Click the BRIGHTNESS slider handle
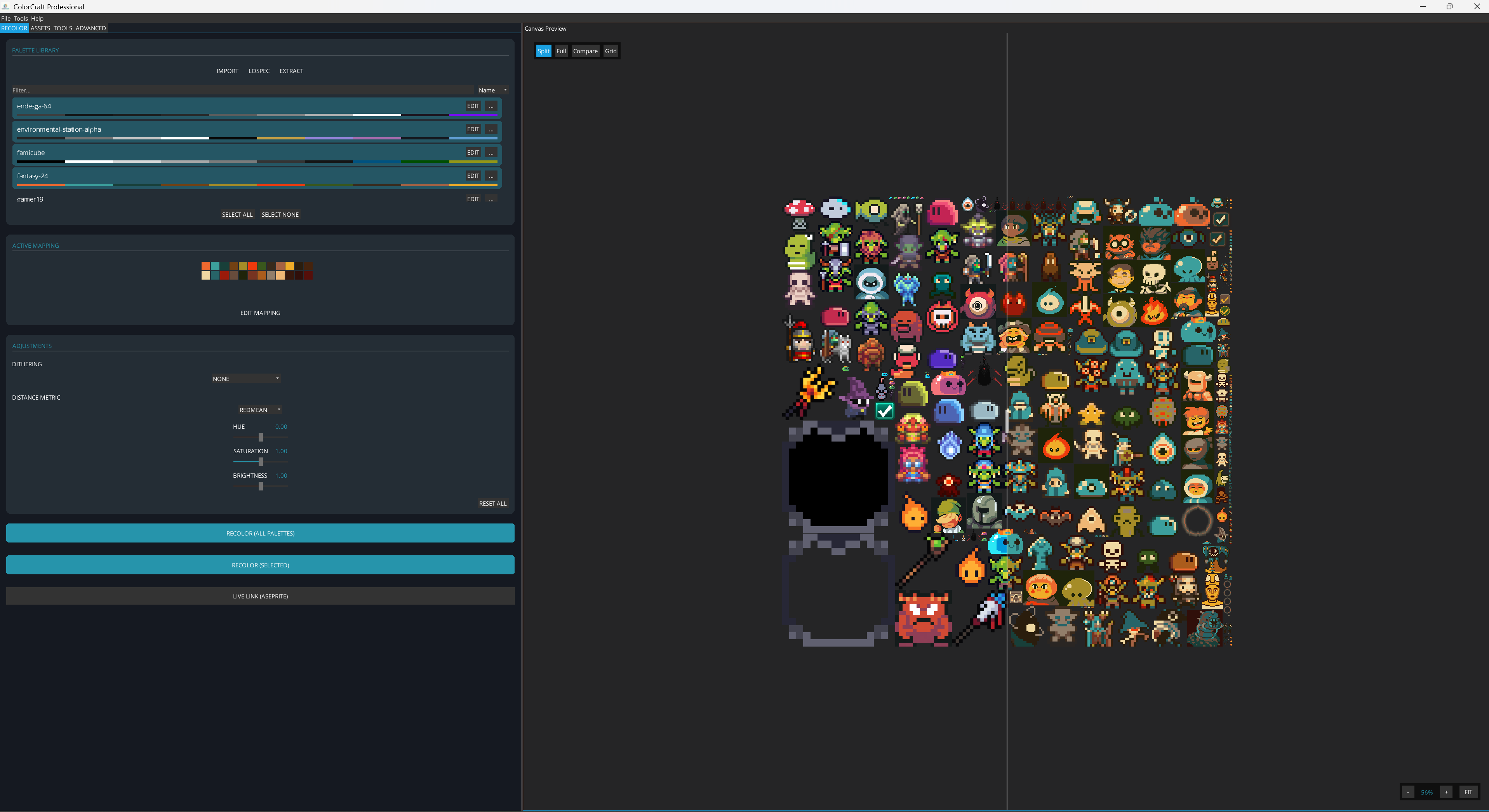The image size is (1489, 812). (x=261, y=486)
